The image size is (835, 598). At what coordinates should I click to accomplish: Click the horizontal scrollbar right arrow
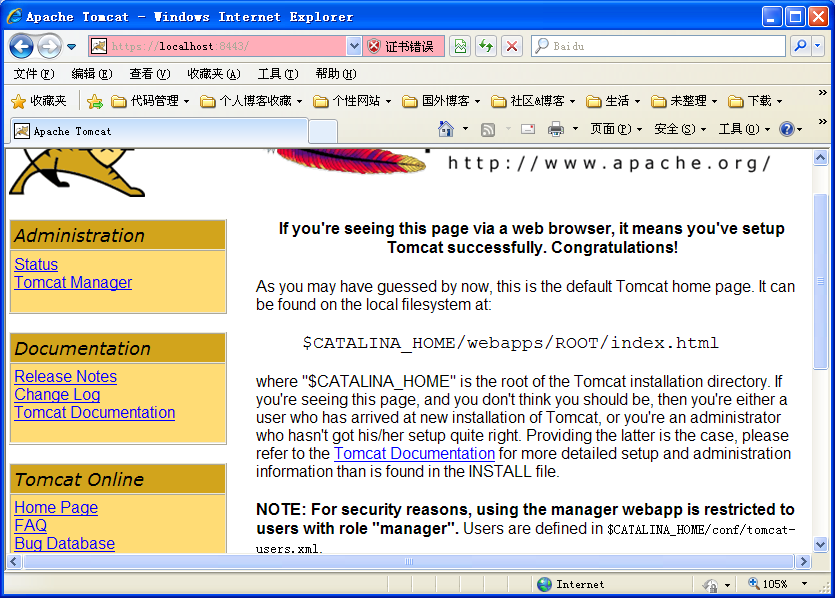pyautogui.click(x=803, y=561)
